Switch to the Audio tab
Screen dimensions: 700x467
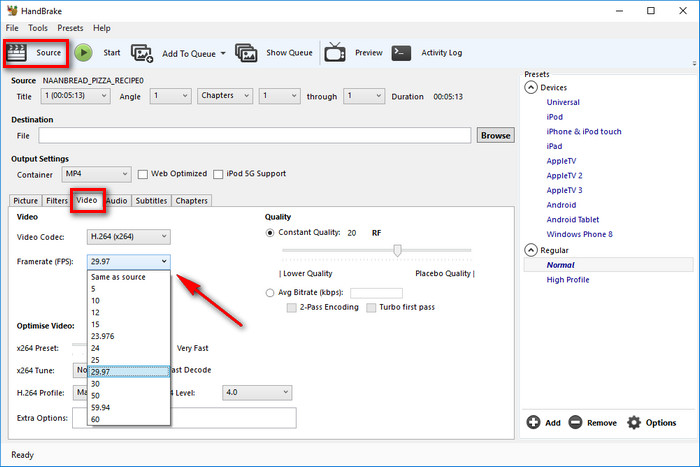click(117, 201)
